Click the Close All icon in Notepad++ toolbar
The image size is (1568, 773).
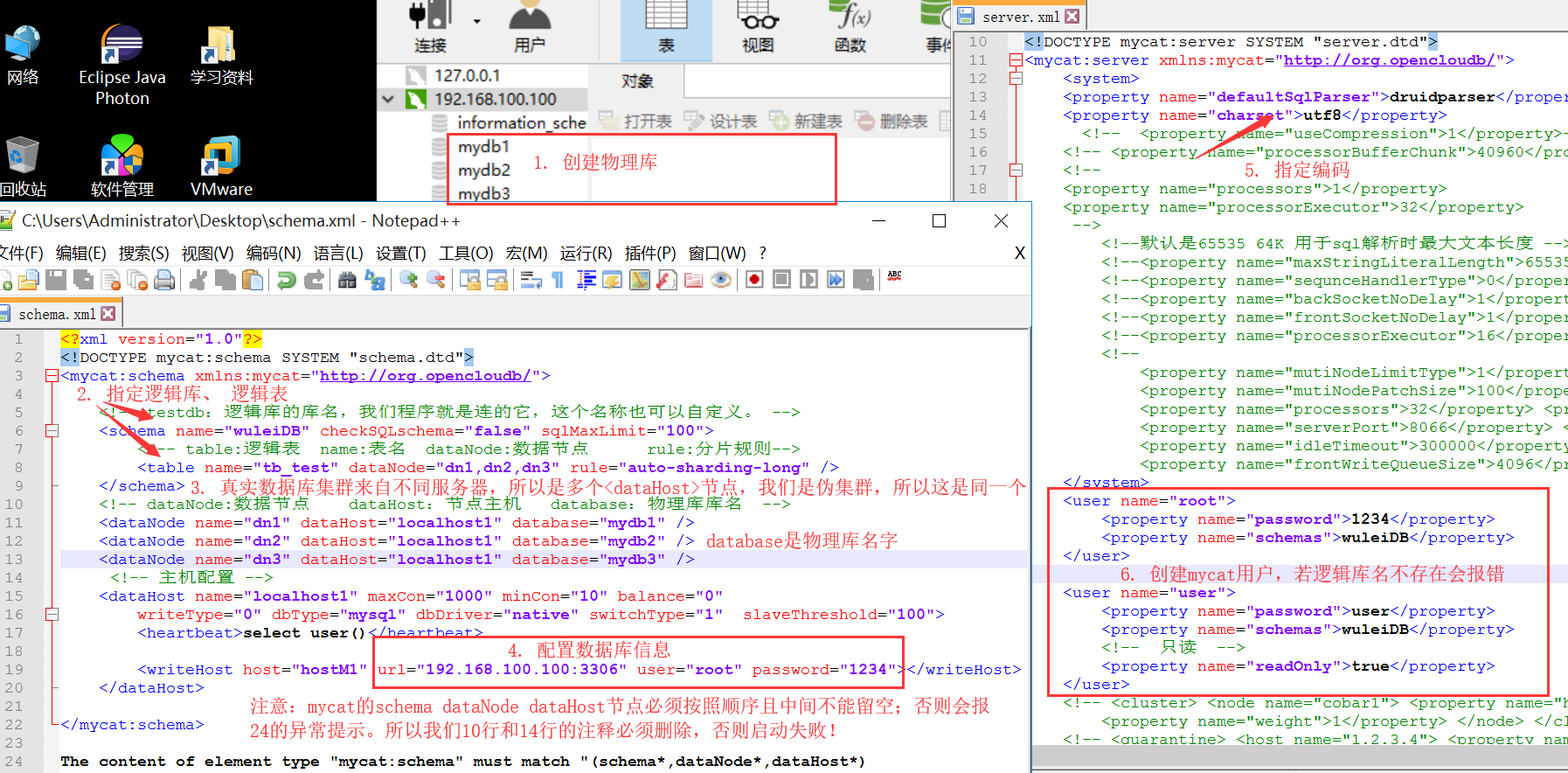point(137,280)
